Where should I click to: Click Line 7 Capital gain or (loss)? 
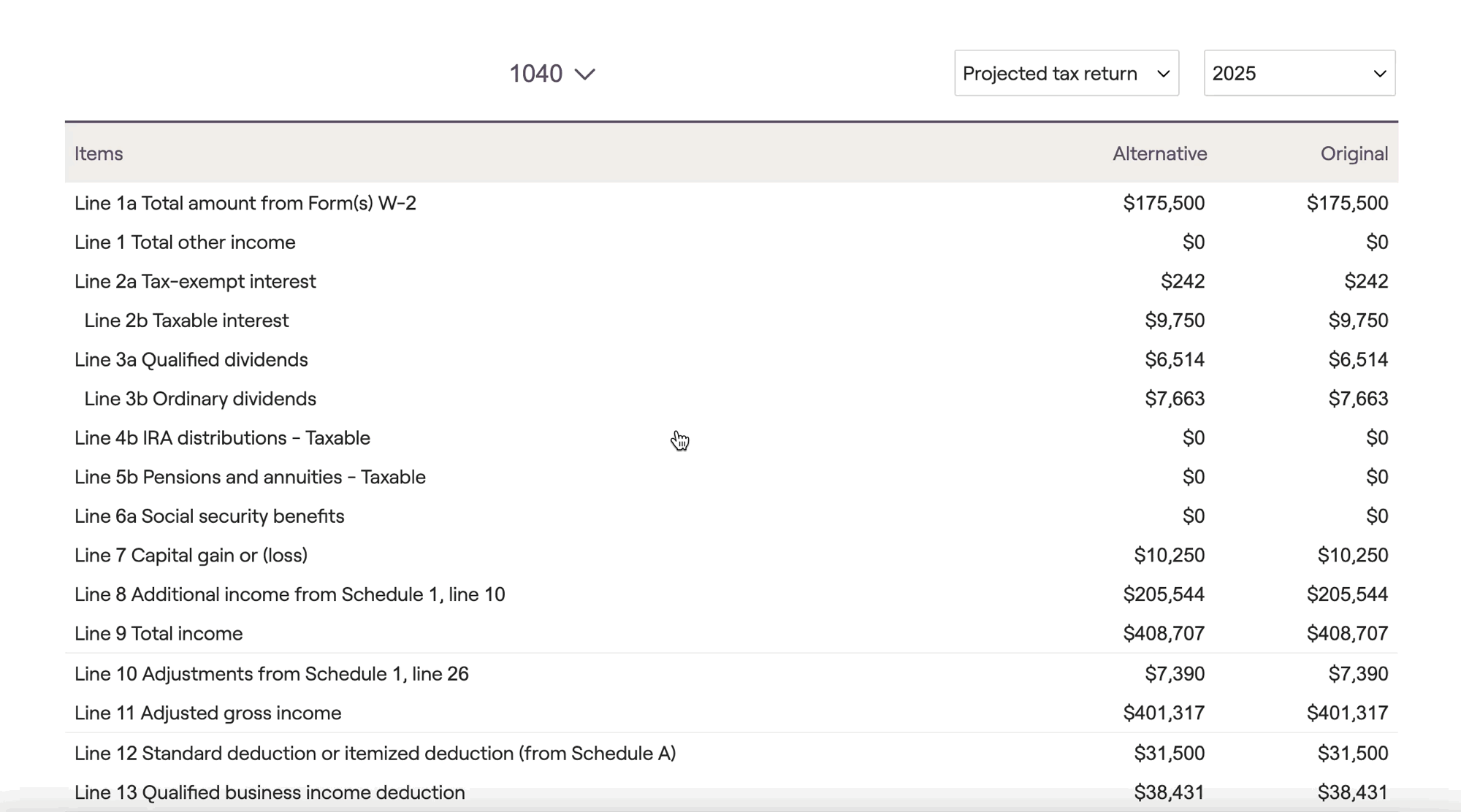[191, 555]
